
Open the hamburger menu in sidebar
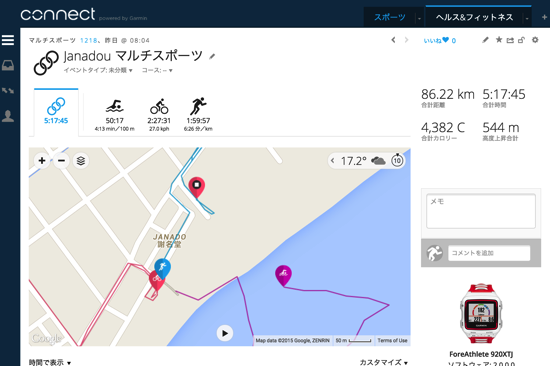[x=8, y=40]
